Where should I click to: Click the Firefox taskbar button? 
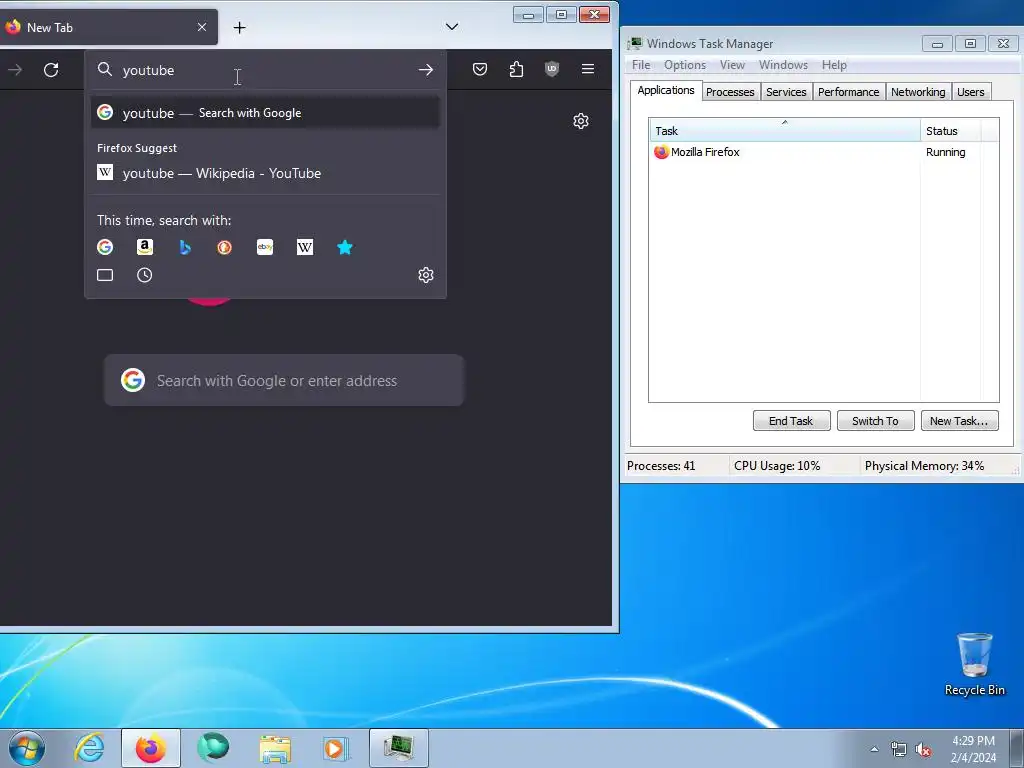click(151, 748)
